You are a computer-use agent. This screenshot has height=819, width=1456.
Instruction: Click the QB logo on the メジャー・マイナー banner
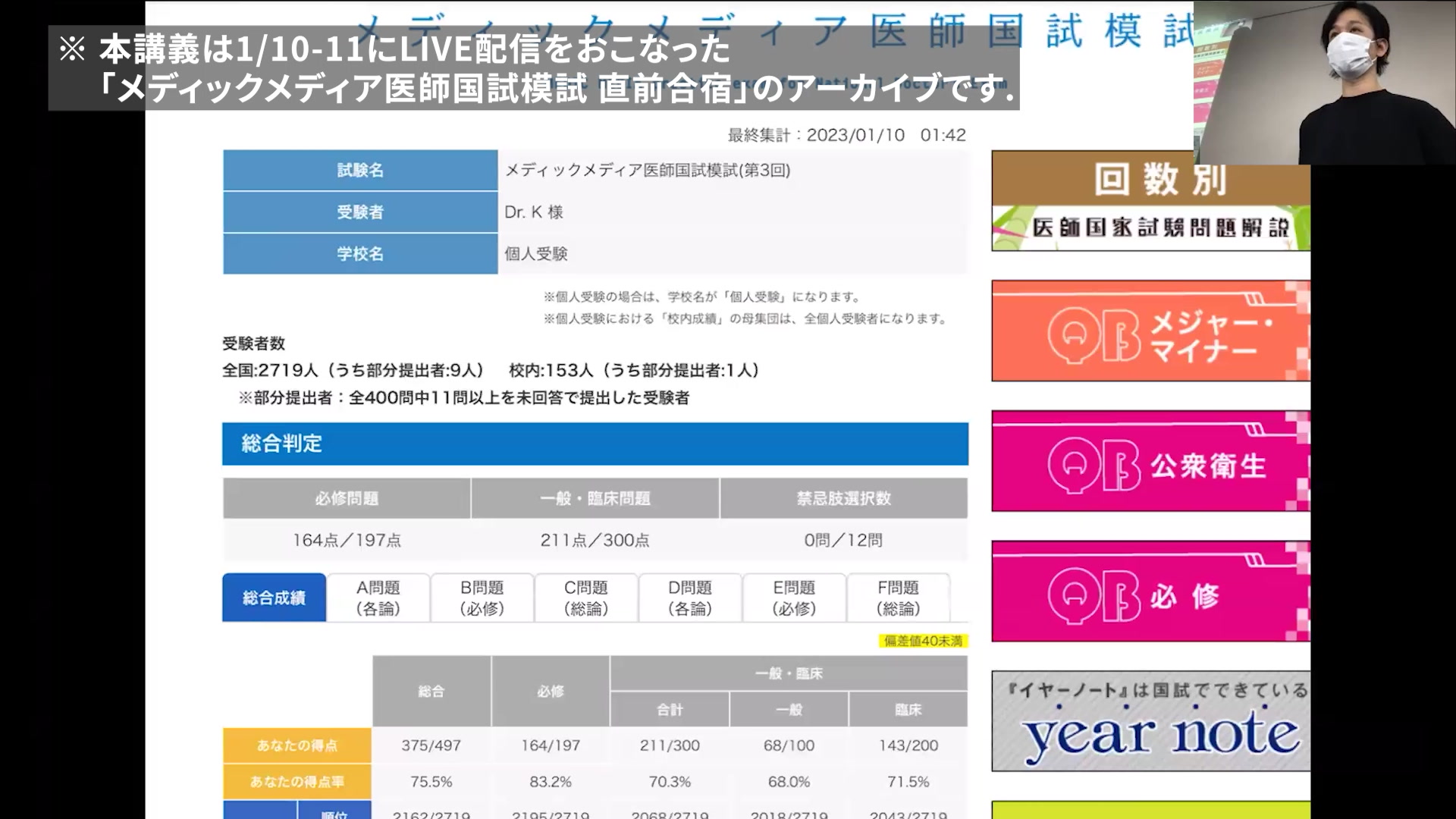(1094, 334)
